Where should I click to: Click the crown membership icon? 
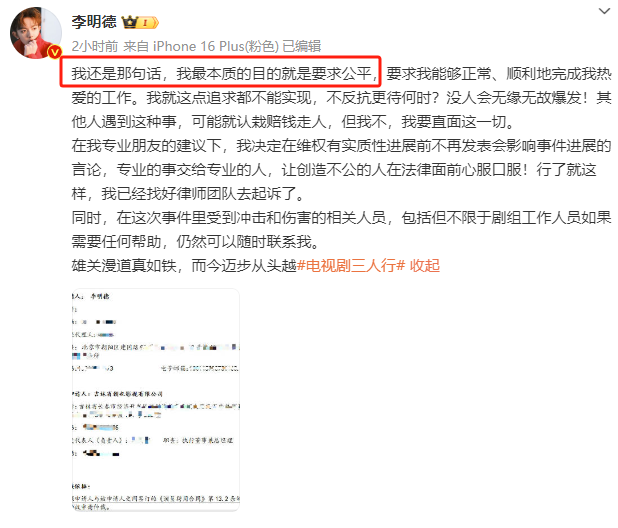coord(129,22)
